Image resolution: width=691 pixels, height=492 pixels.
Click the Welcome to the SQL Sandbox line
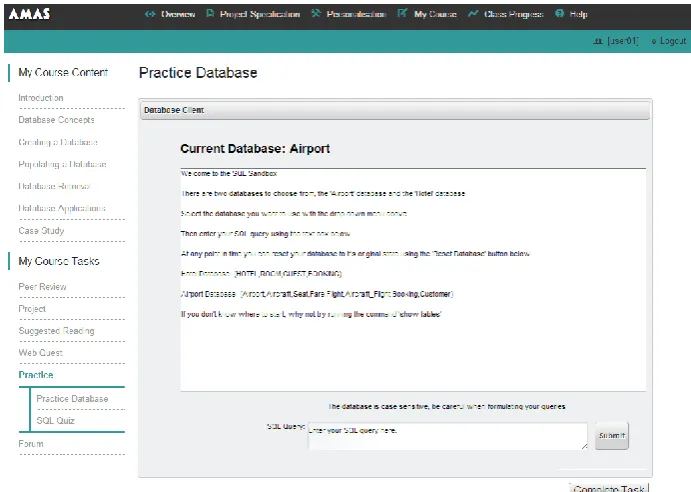[x=229, y=173]
